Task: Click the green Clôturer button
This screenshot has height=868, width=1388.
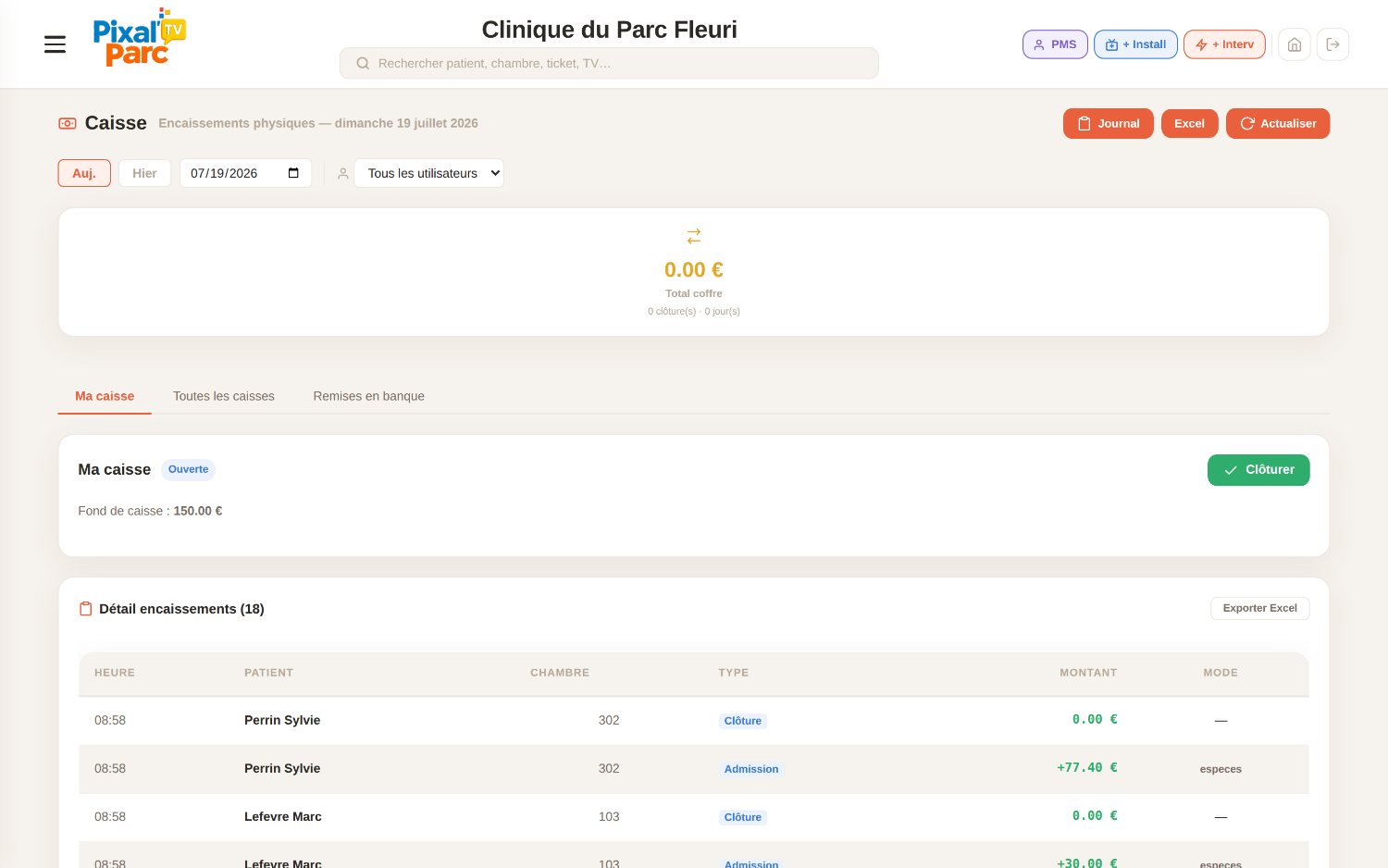Action: (1258, 470)
